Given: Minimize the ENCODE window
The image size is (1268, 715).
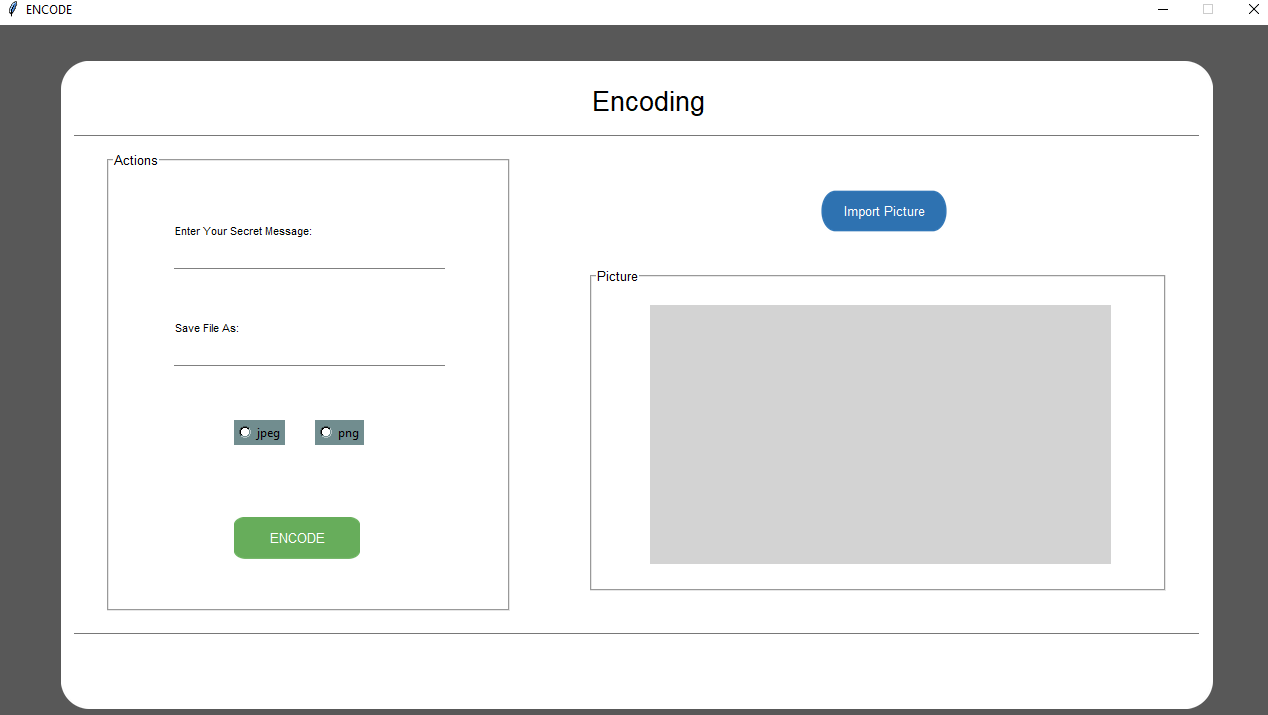Looking at the screenshot, I should click(1163, 9).
